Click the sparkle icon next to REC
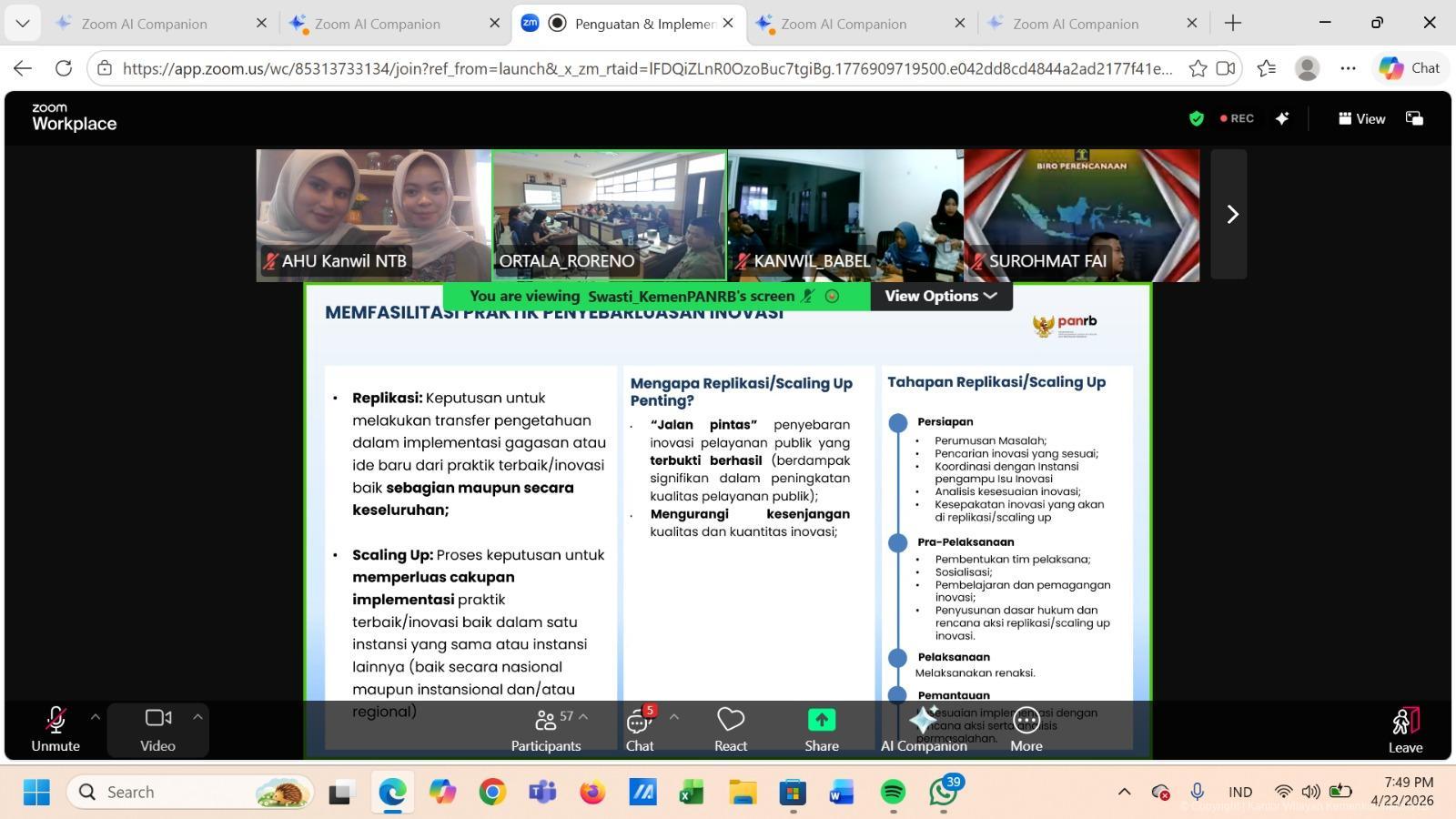The height and width of the screenshot is (819, 1456). click(1282, 118)
